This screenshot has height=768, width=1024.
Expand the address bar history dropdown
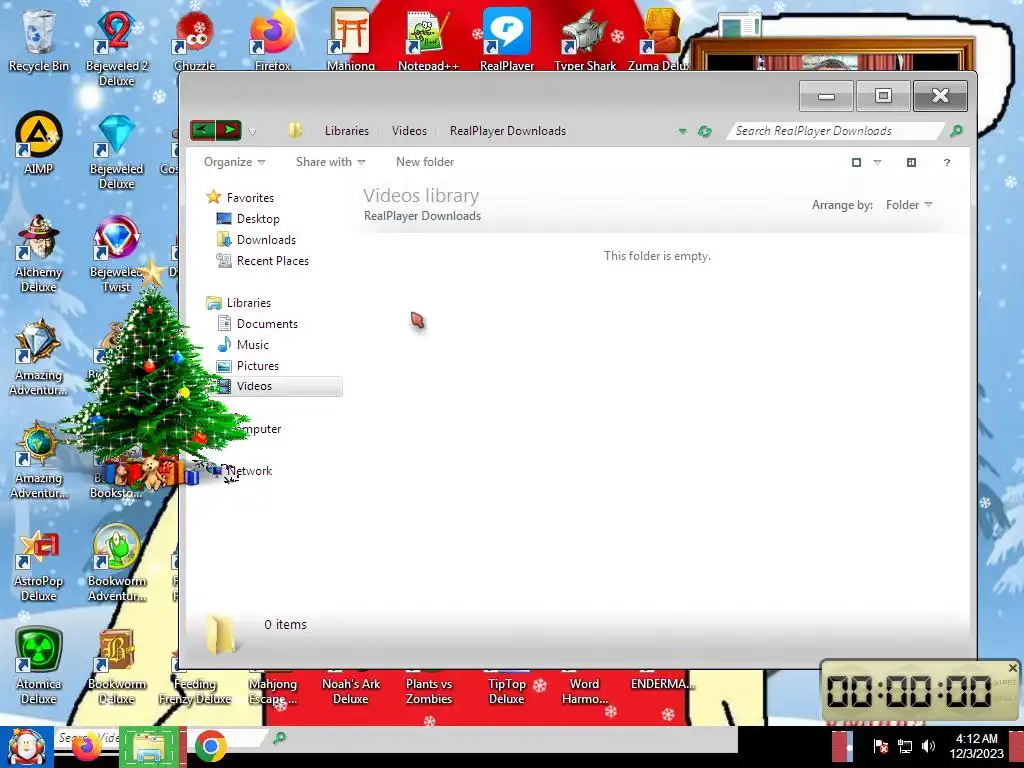coord(682,131)
